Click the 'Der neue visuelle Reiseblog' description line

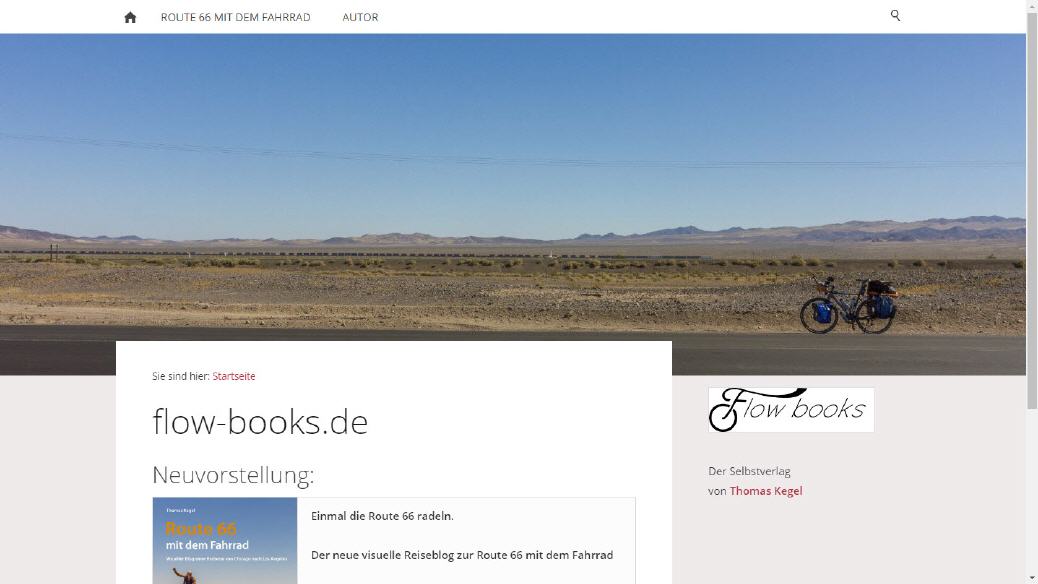coord(462,555)
